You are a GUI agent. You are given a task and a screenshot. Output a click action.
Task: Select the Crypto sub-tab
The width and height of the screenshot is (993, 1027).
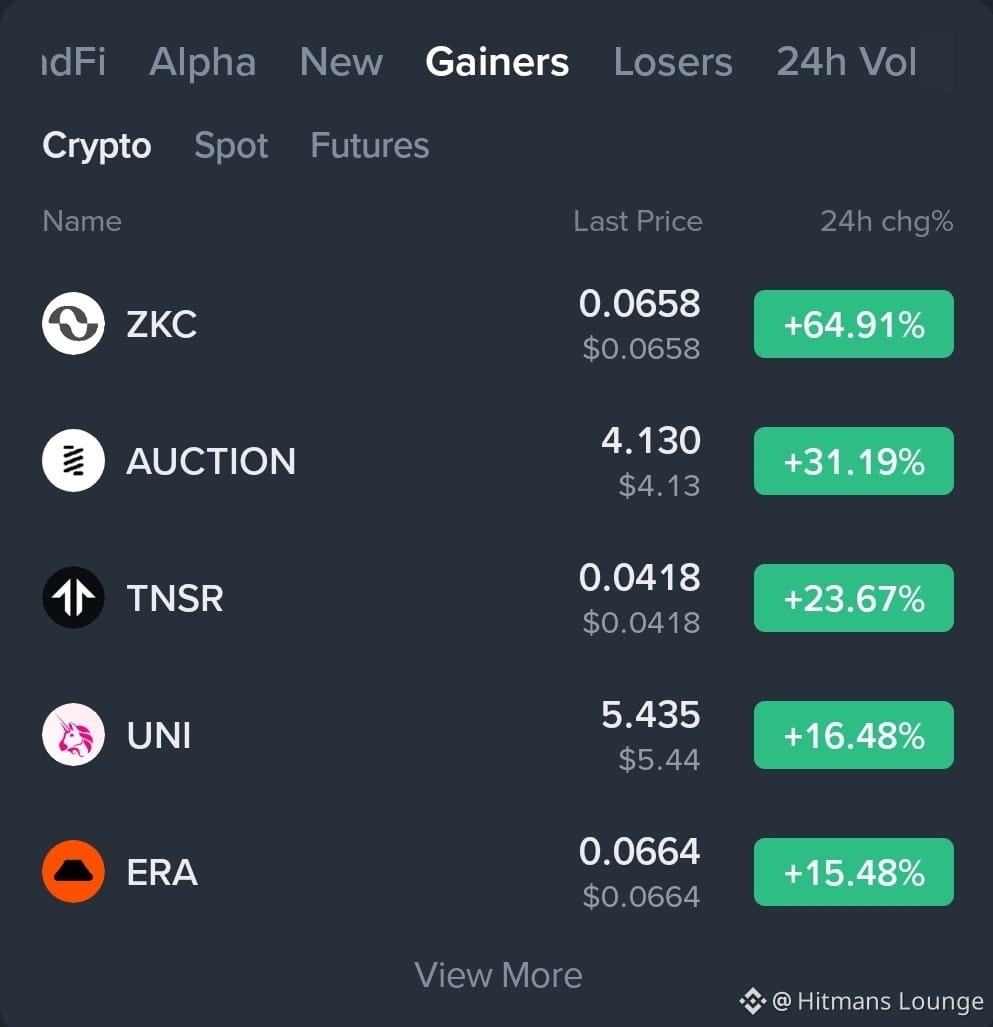click(97, 145)
